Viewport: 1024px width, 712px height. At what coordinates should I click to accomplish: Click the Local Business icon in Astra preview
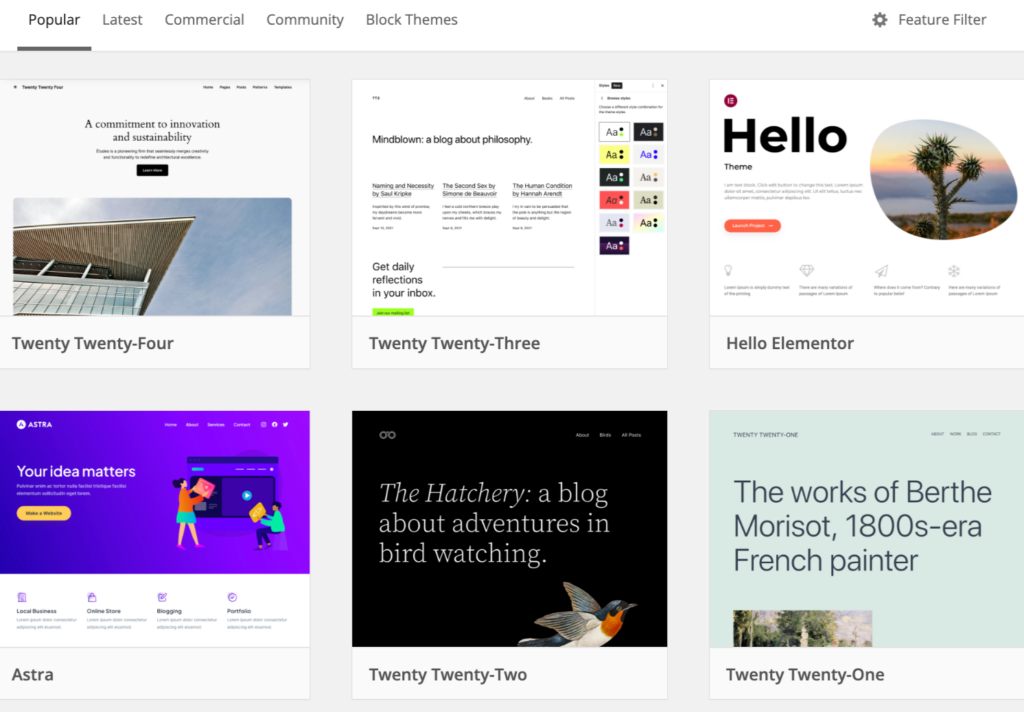coord(22,597)
